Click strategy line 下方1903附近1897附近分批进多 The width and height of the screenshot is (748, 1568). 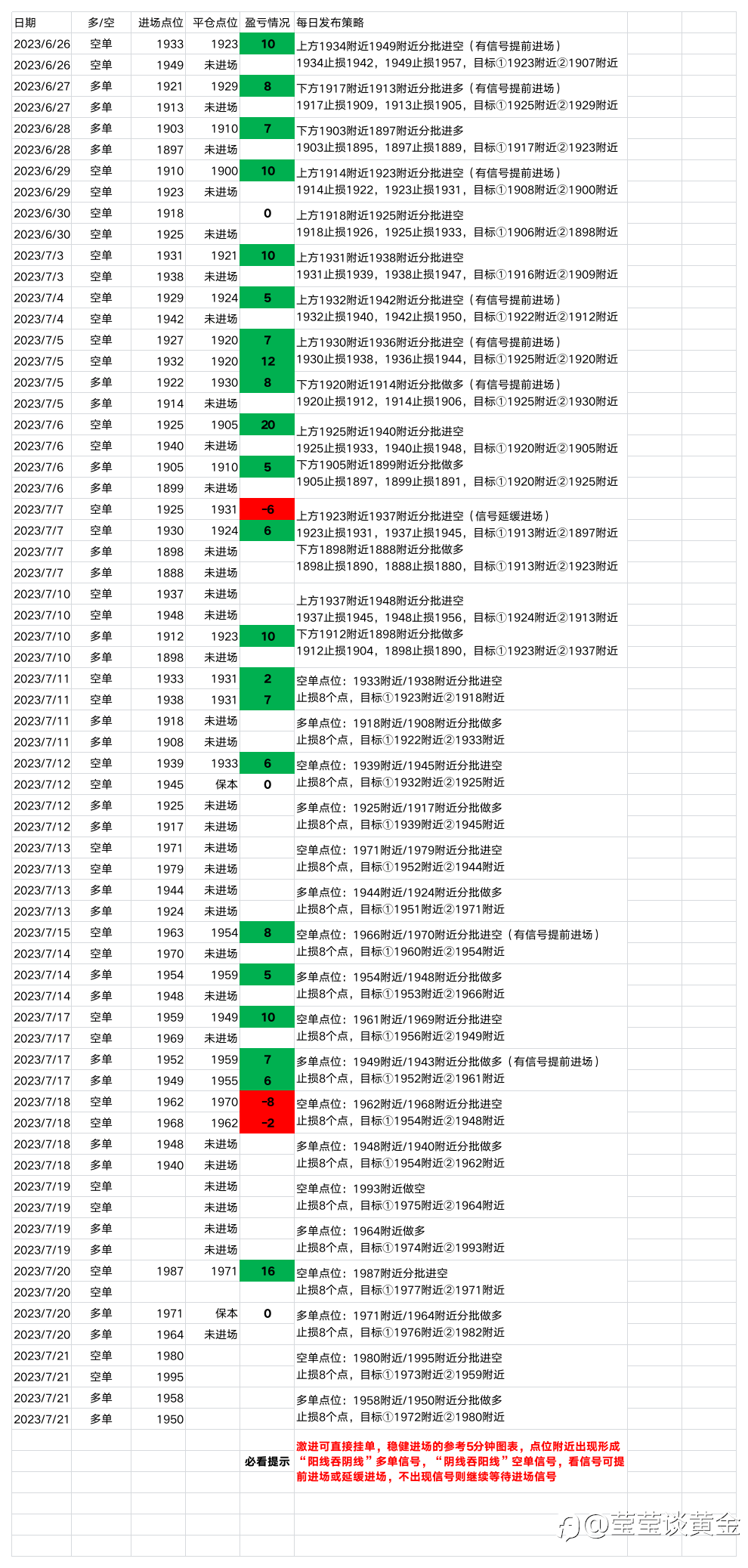point(380,131)
